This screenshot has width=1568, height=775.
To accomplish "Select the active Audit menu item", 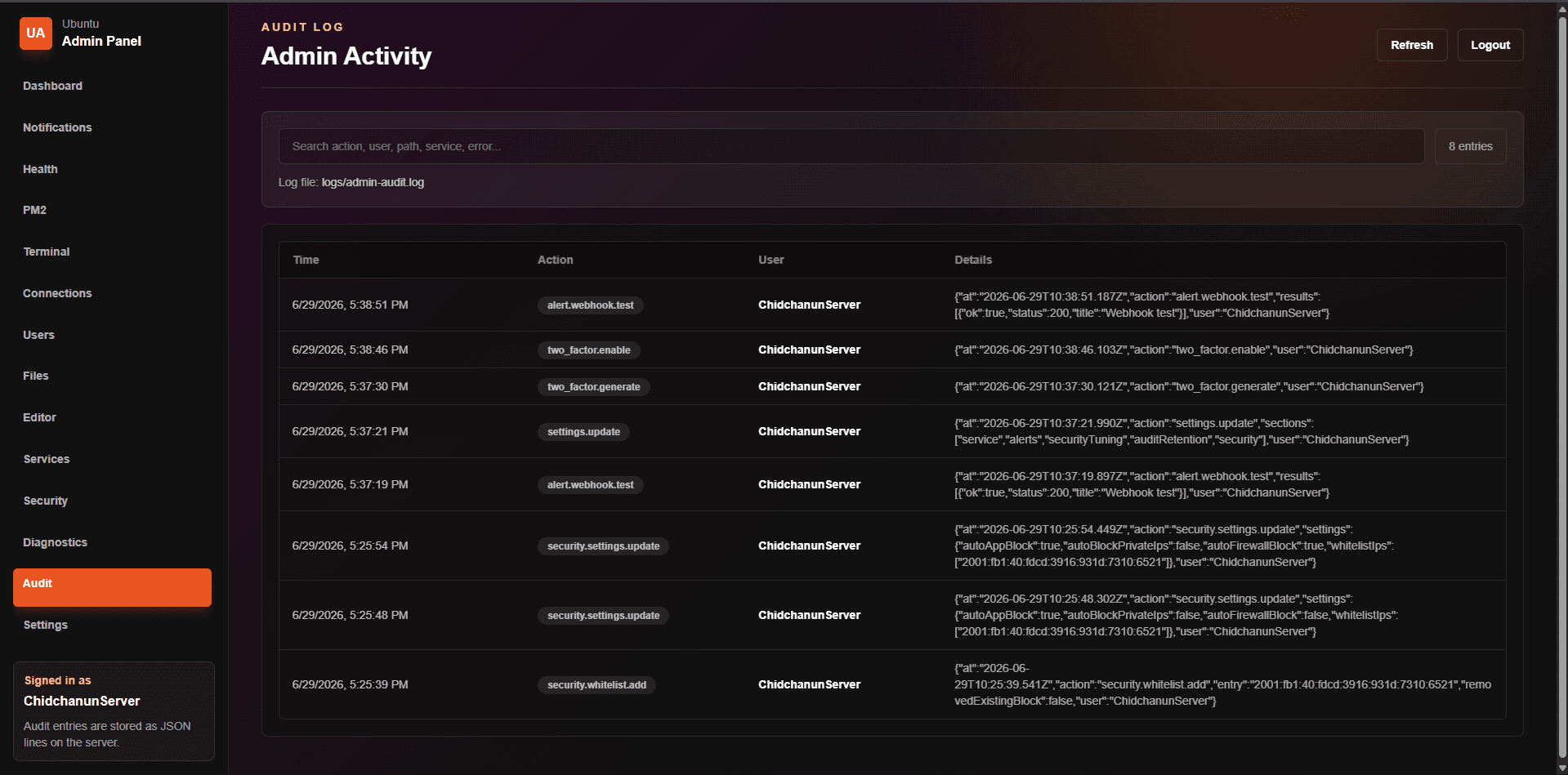I will click(112, 587).
